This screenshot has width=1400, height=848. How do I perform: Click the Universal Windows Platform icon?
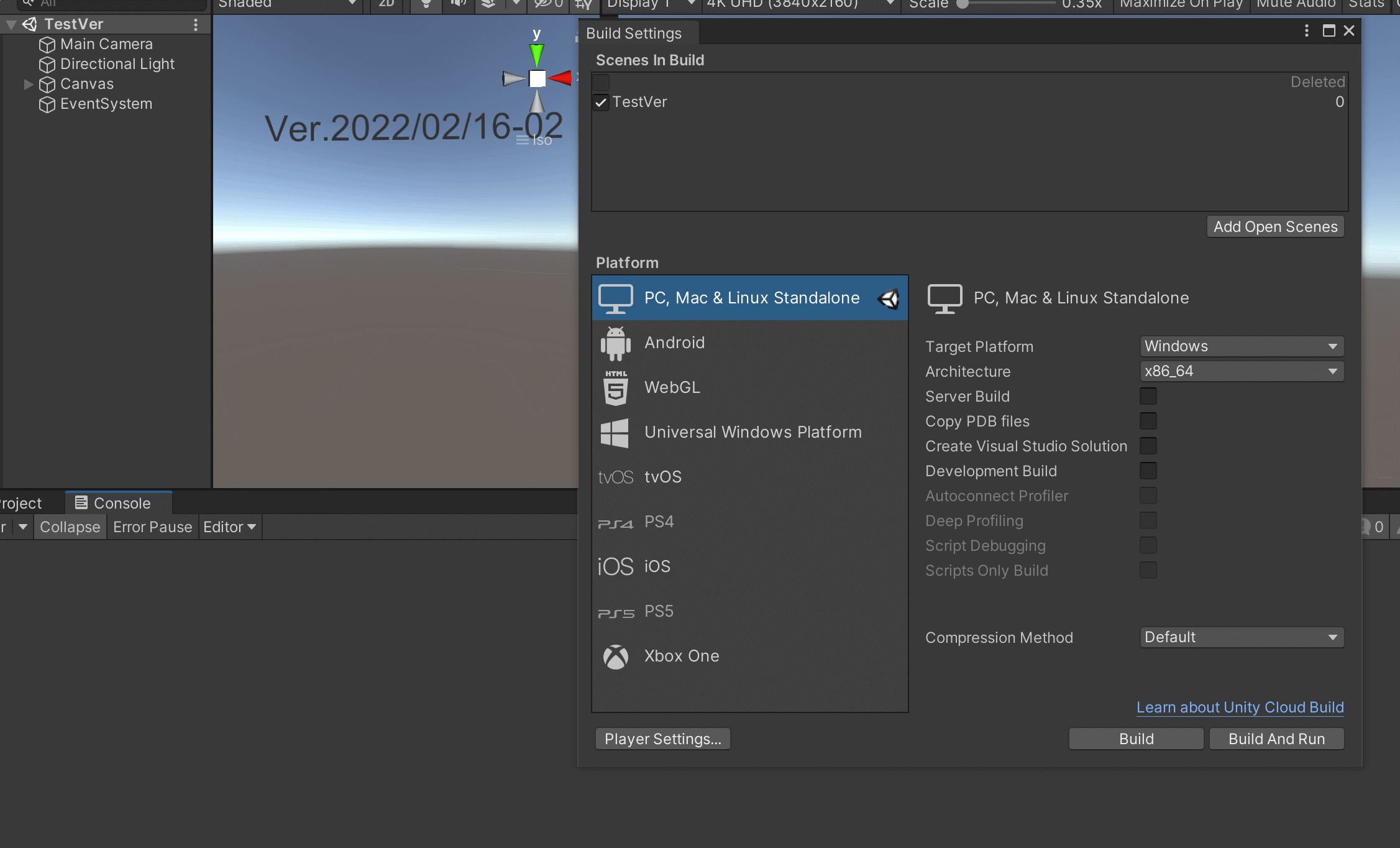click(615, 432)
